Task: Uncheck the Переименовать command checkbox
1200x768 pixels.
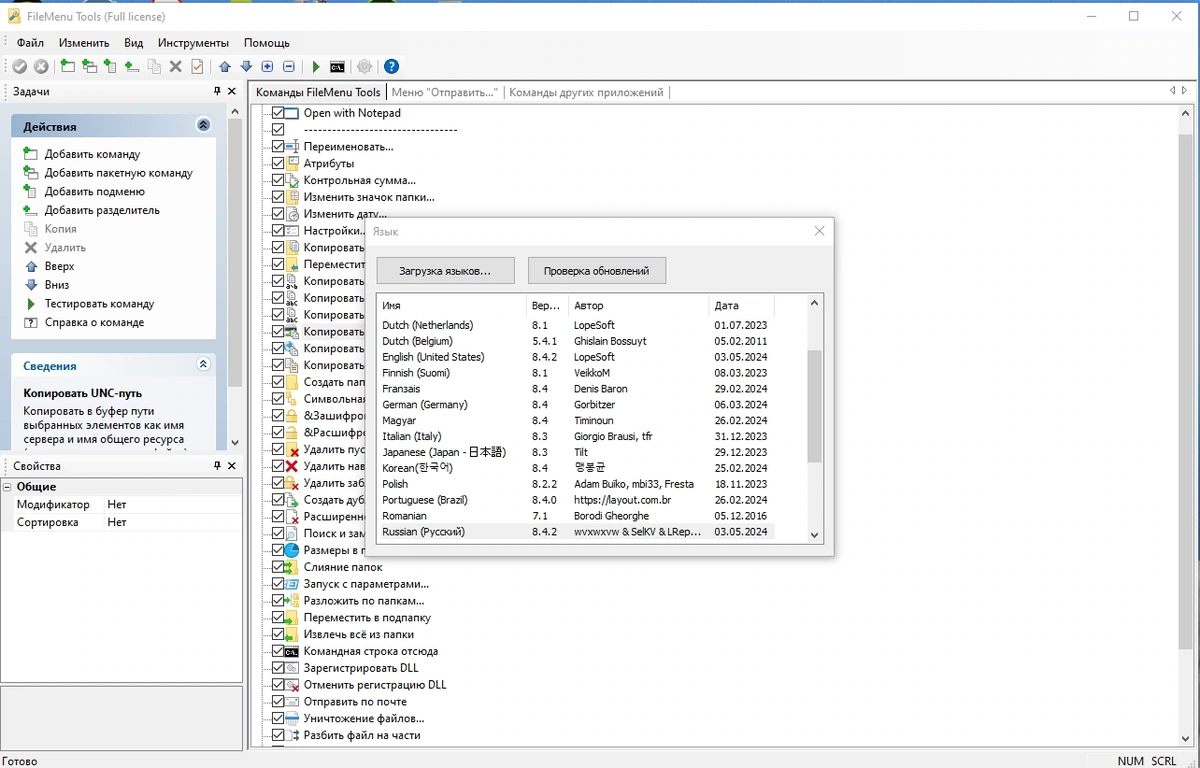Action: pos(278,147)
